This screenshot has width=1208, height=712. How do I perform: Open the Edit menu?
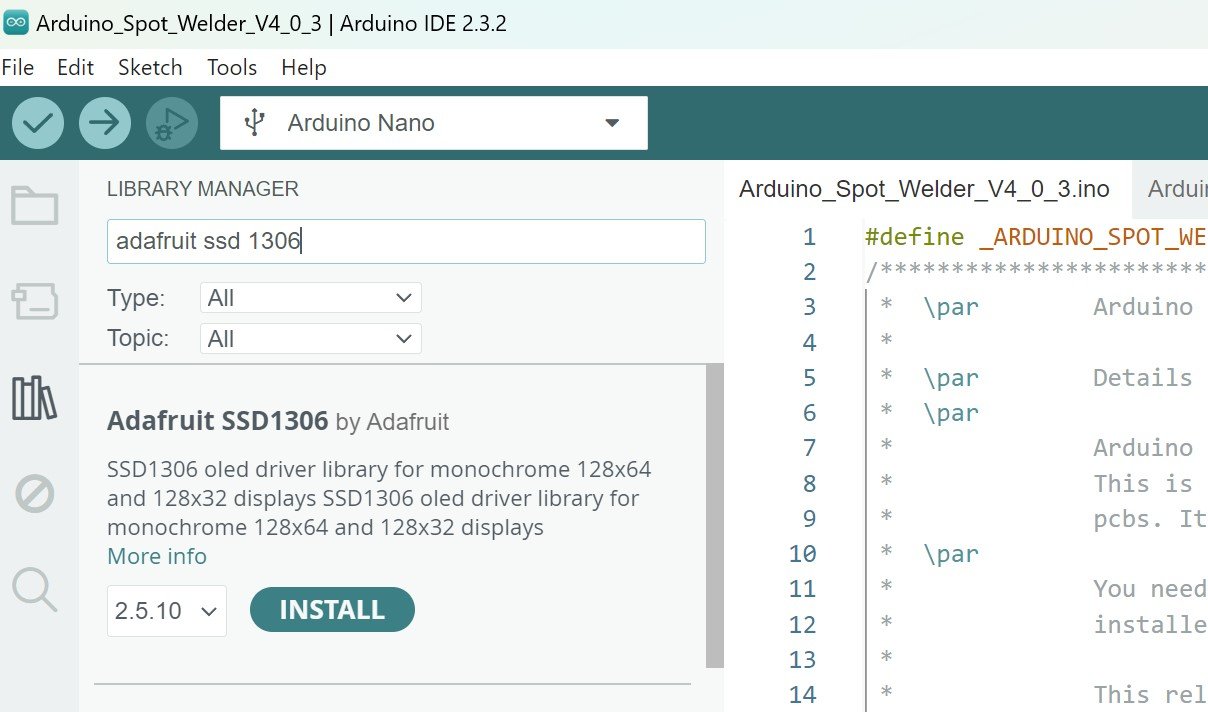[x=75, y=67]
